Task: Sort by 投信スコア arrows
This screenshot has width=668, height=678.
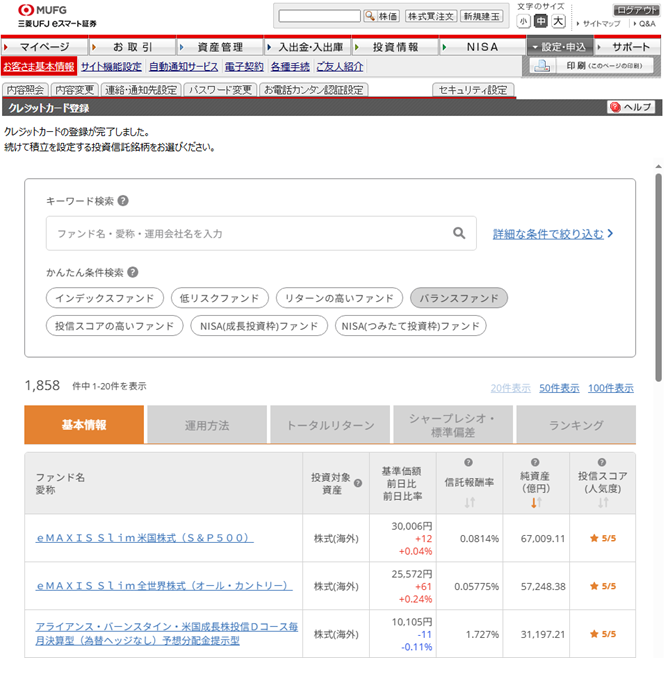Action: pyautogui.click(x=603, y=502)
